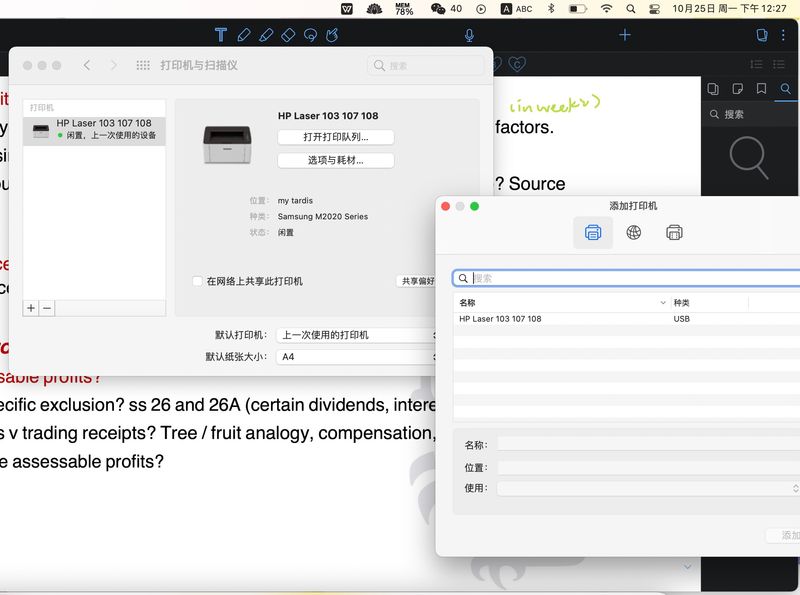Screen dimensions: 800x595
Task: Click 共享偏好 button
Action: click(x=417, y=281)
